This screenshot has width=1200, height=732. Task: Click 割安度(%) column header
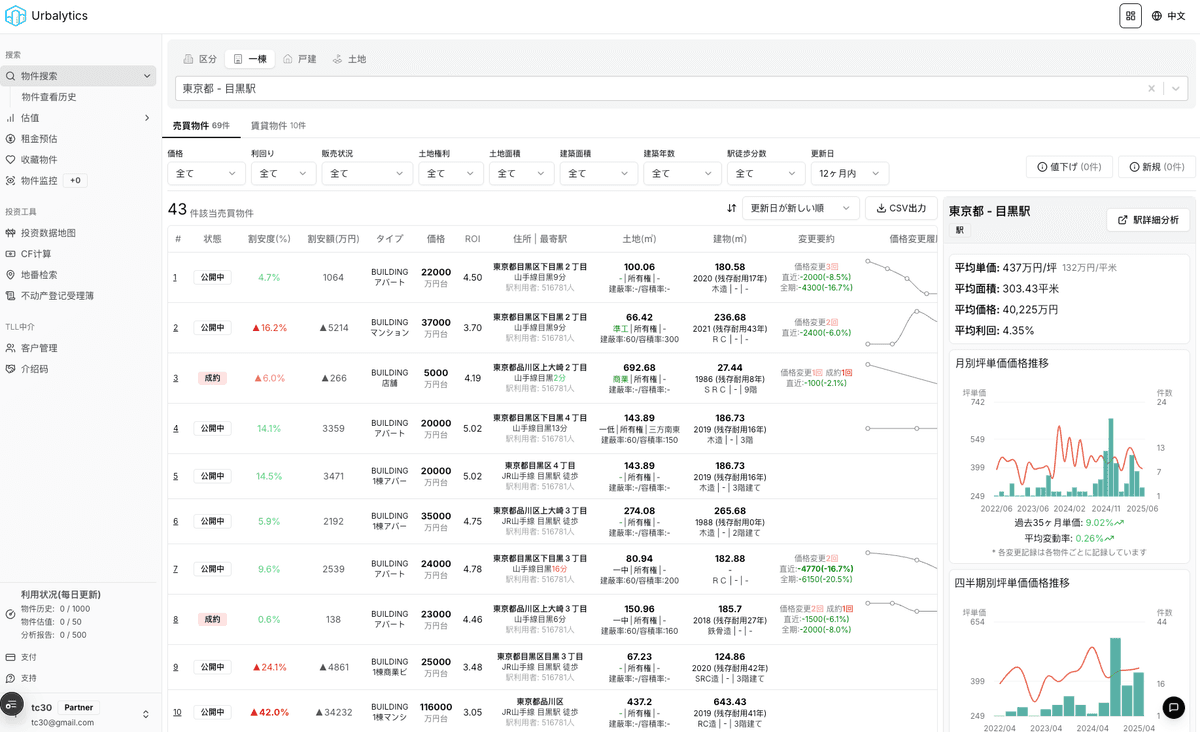click(x=269, y=239)
